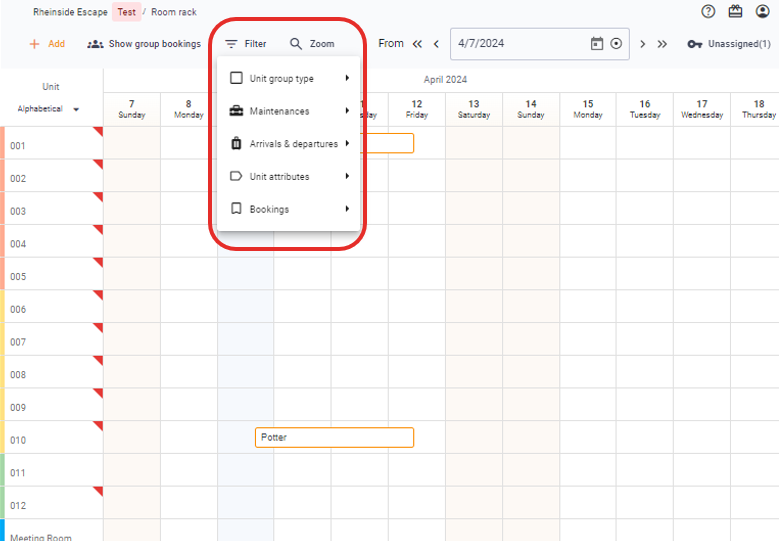
Task: Open Unit attributes filter submenu
Action: pyautogui.click(x=288, y=177)
